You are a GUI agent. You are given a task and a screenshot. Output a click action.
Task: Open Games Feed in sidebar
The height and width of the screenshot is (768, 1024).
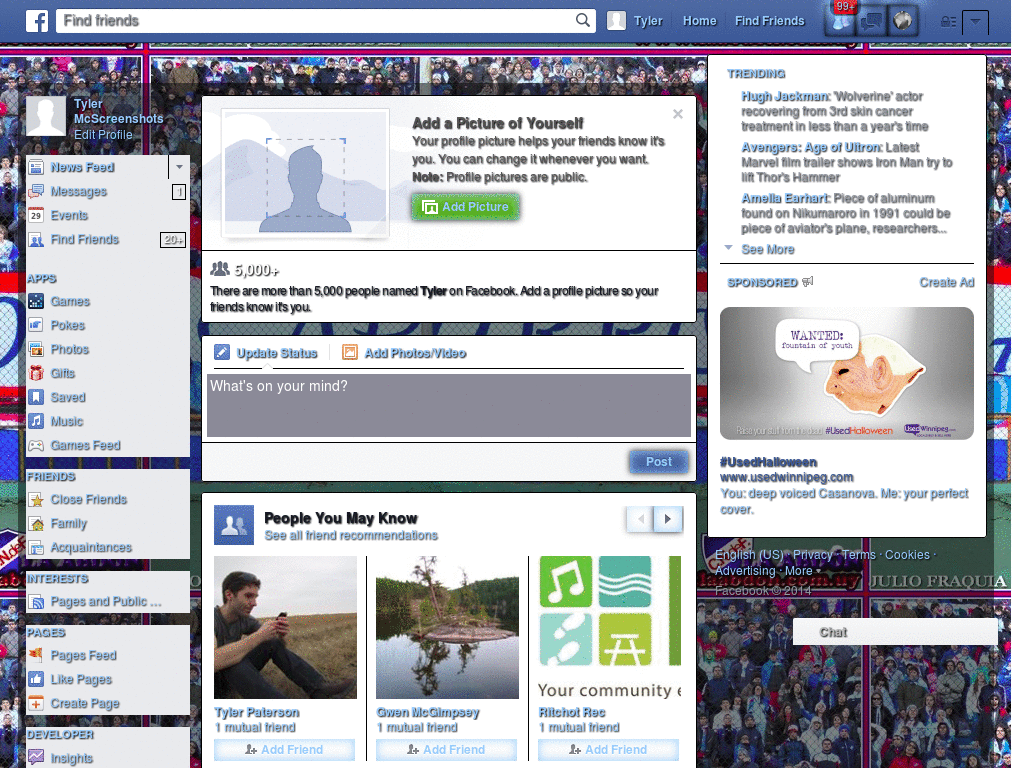coord(86,445)
